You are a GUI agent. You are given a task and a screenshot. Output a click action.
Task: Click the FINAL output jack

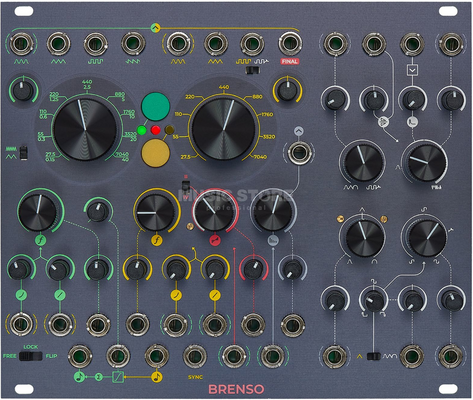coord(290,44)
